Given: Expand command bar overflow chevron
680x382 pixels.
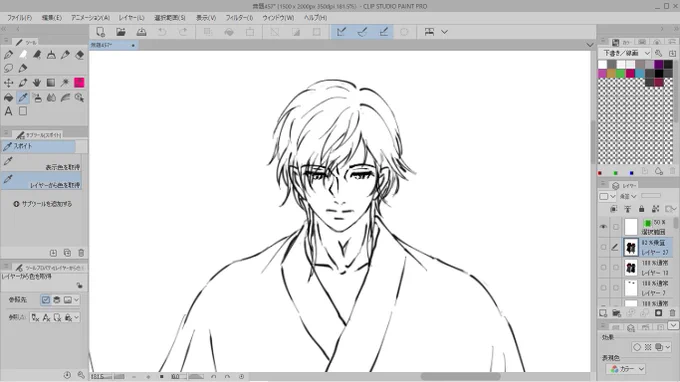Looking at the screenshot, I should coord(445,32).
